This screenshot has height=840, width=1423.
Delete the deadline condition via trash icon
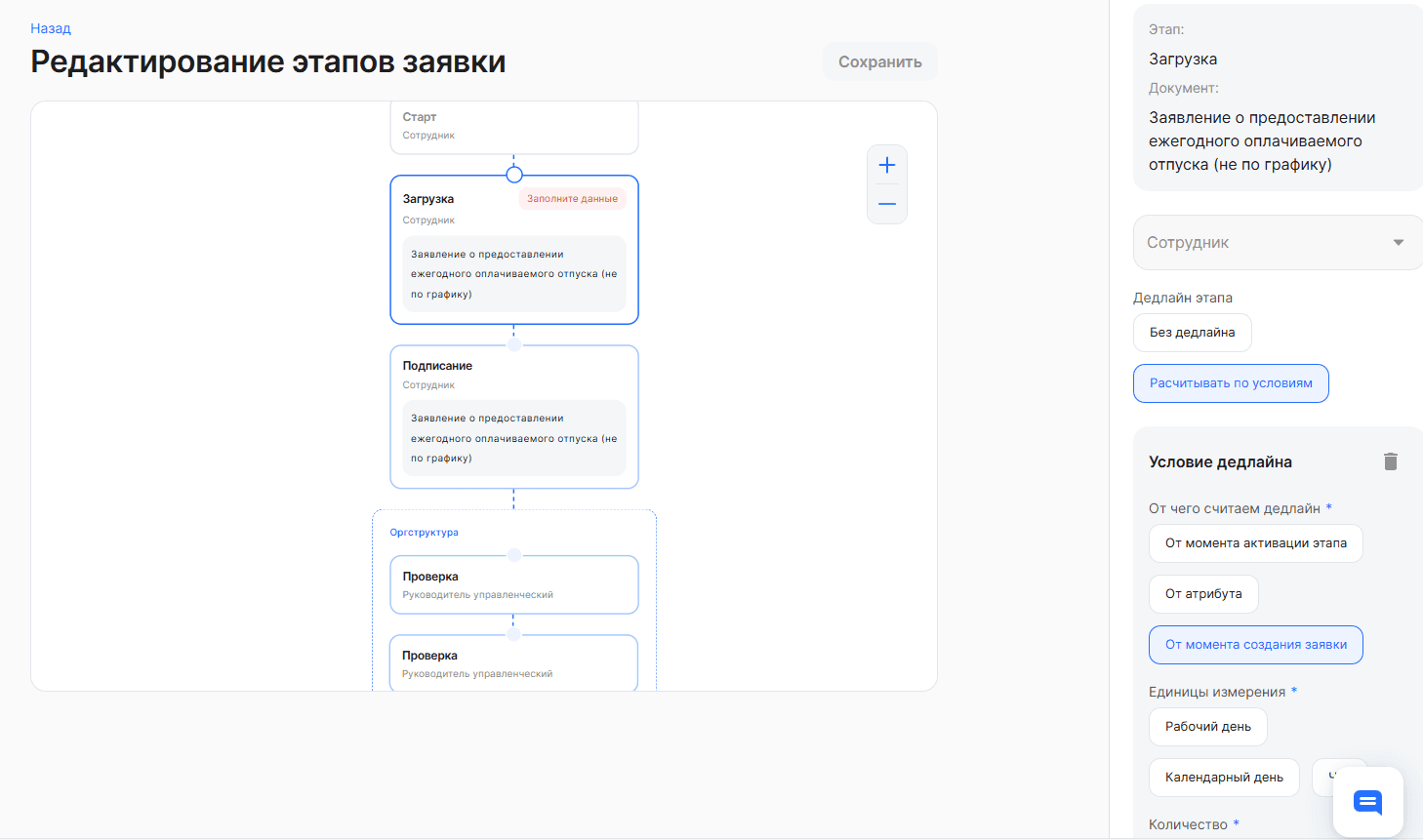1391,461
